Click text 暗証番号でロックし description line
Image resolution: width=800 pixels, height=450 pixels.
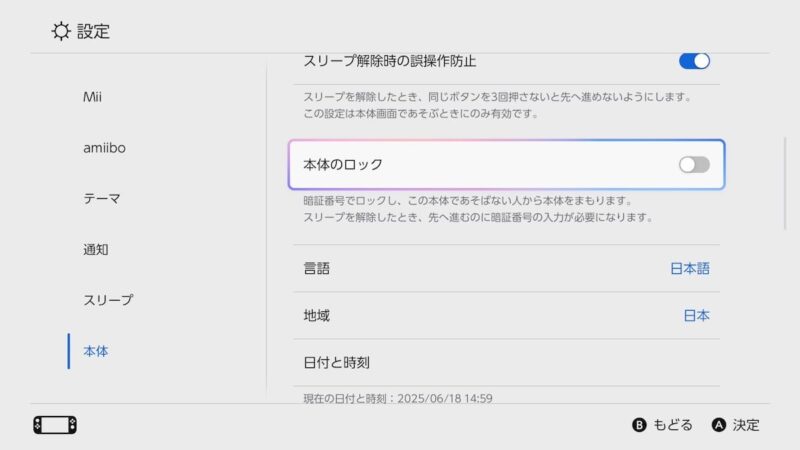coord(468,201)
